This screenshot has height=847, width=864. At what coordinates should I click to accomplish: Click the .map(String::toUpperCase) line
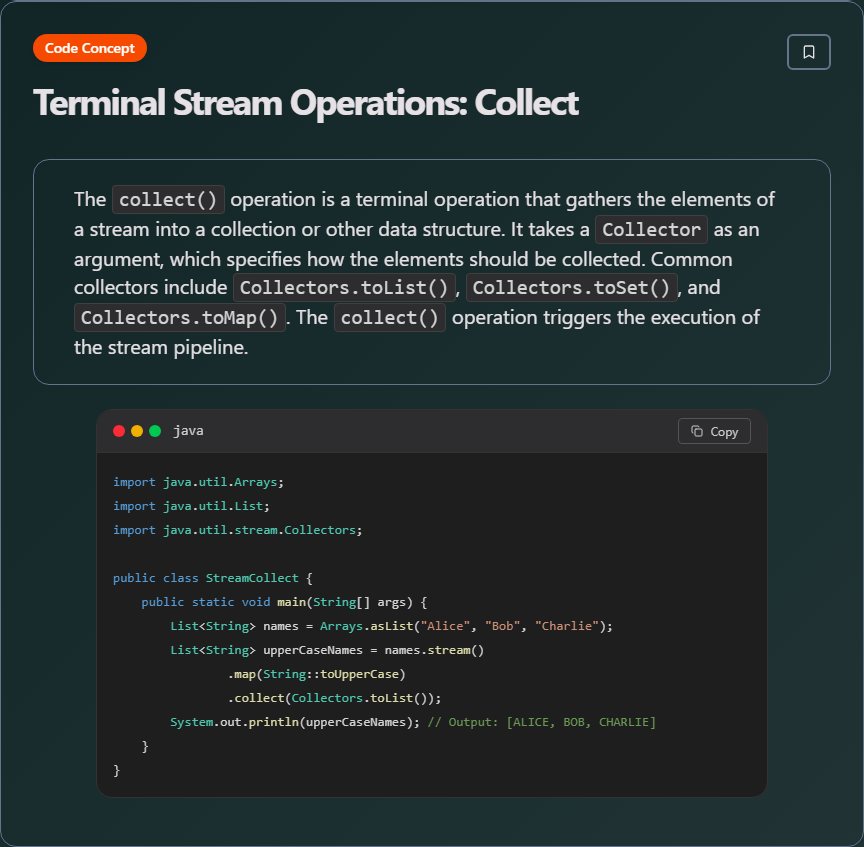[316, 674]
